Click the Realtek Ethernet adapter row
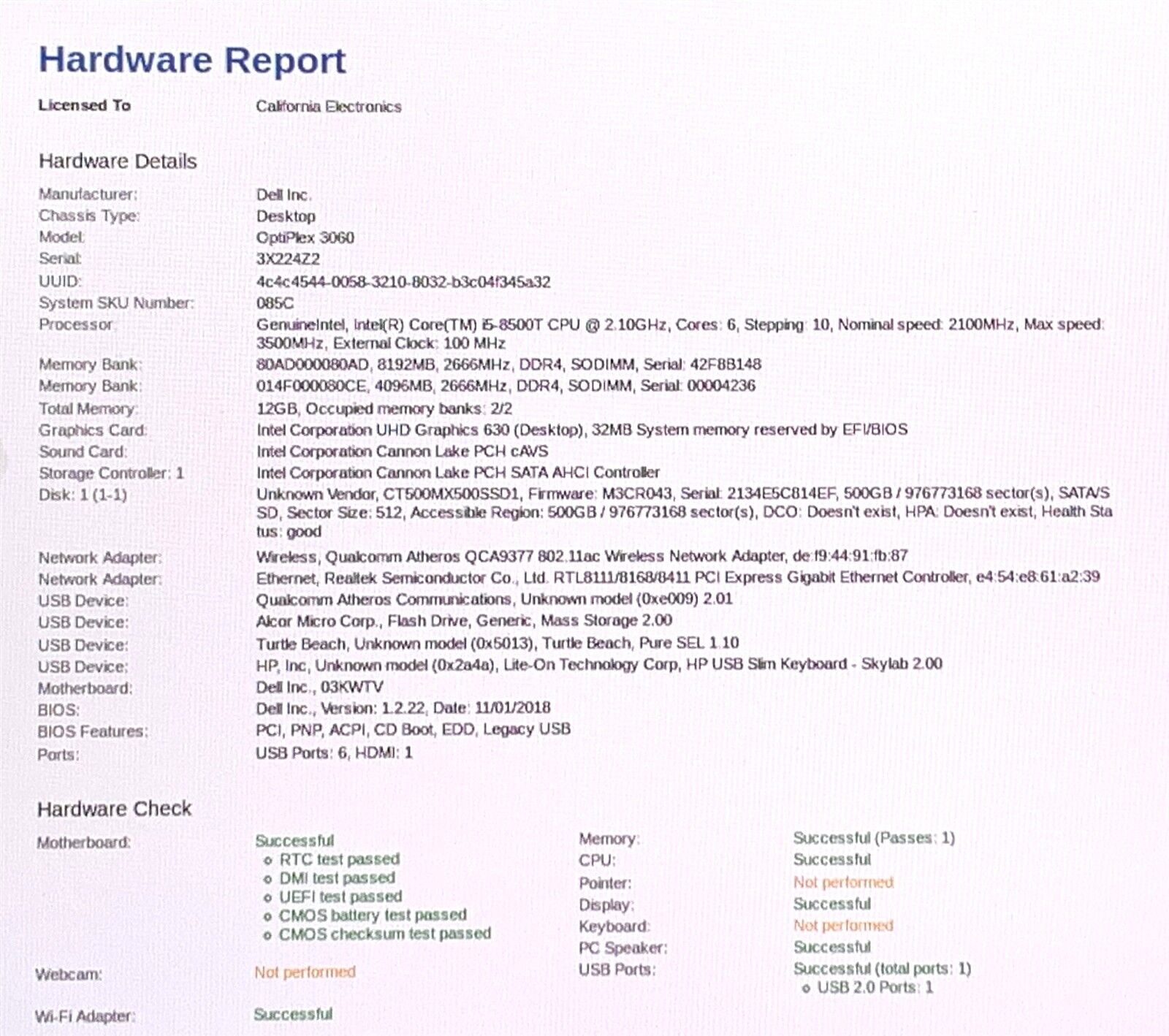Image resolution: width=1169 pixels, height=1036 pixels. (x=678, y=577)
